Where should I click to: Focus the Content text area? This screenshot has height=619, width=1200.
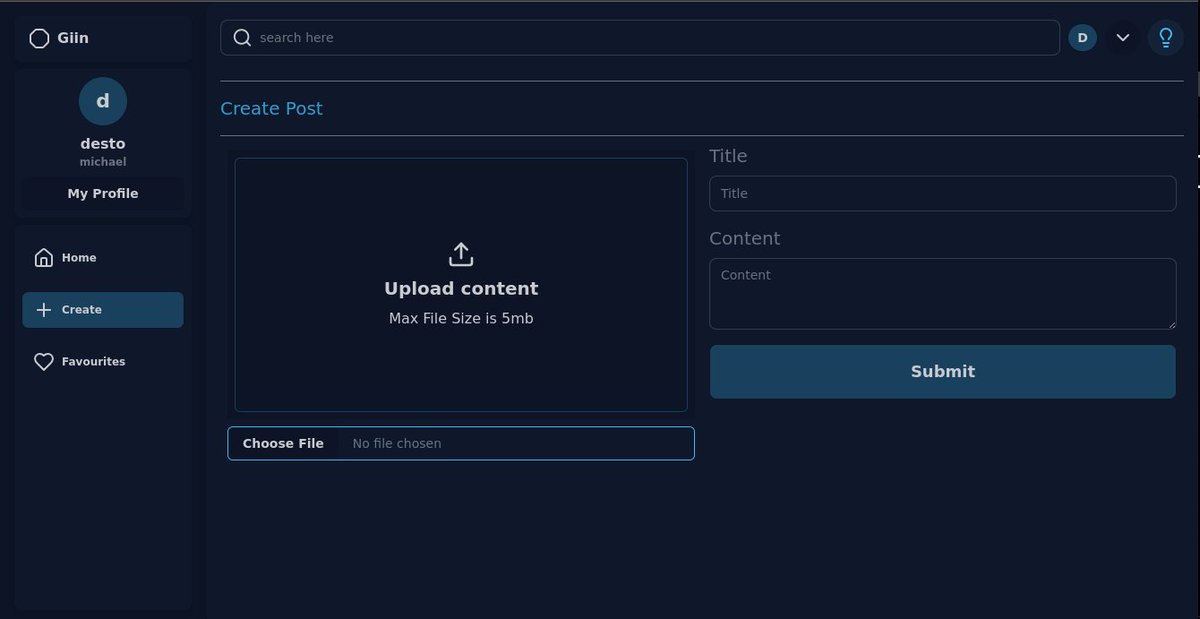pos(942,294)
